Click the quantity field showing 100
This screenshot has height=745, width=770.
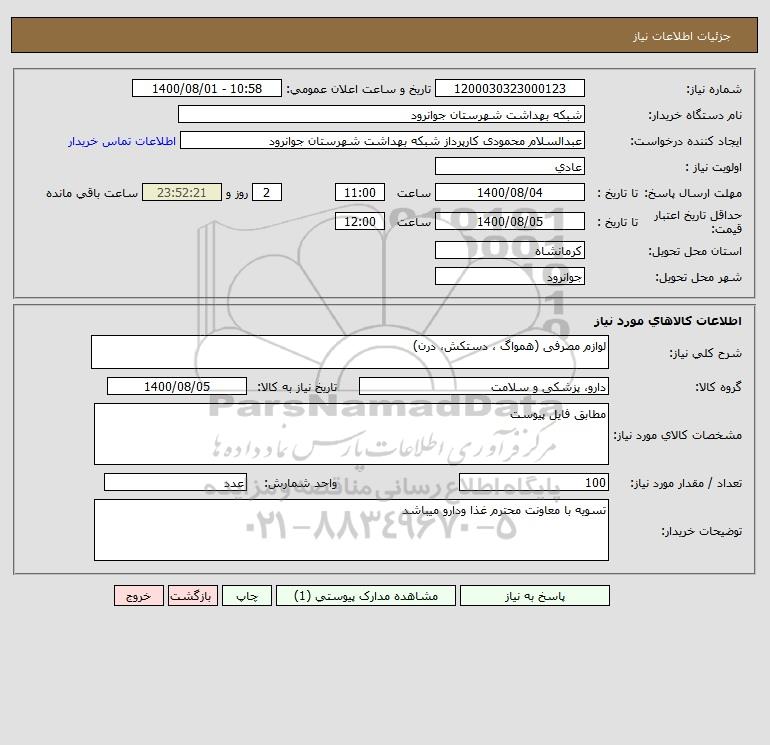[534, 482]
